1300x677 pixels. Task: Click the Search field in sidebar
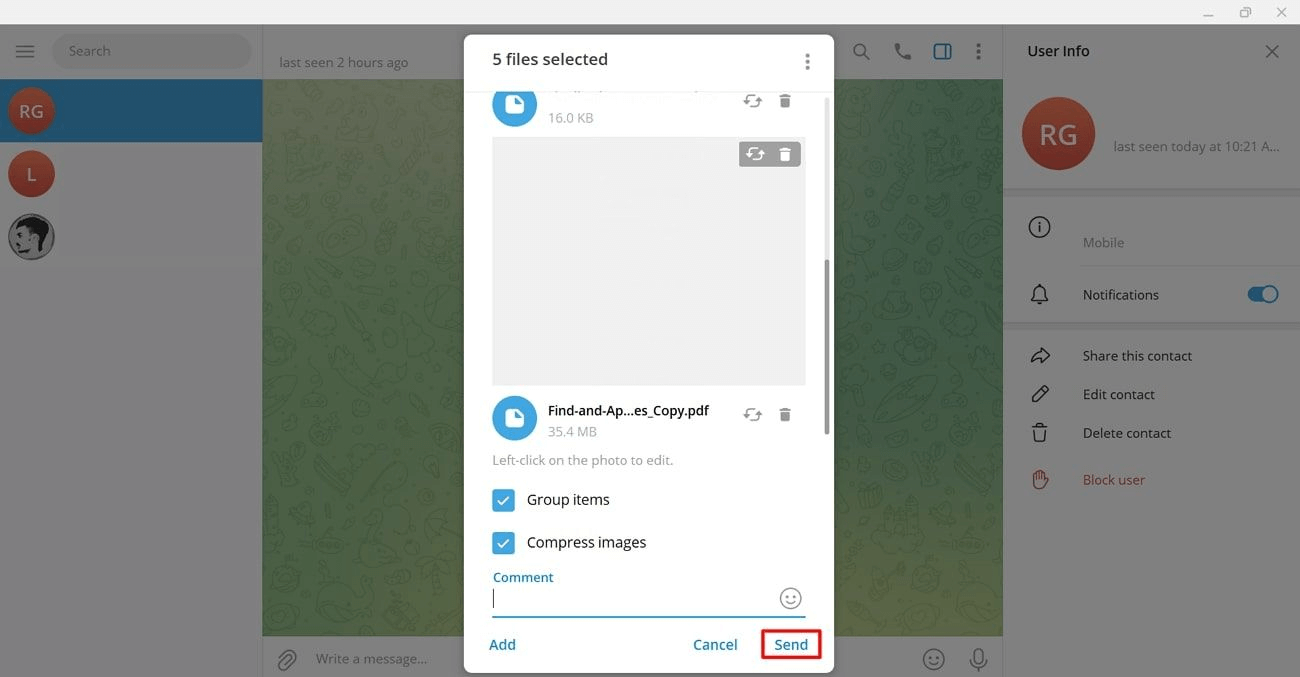[x=152, y=51]
